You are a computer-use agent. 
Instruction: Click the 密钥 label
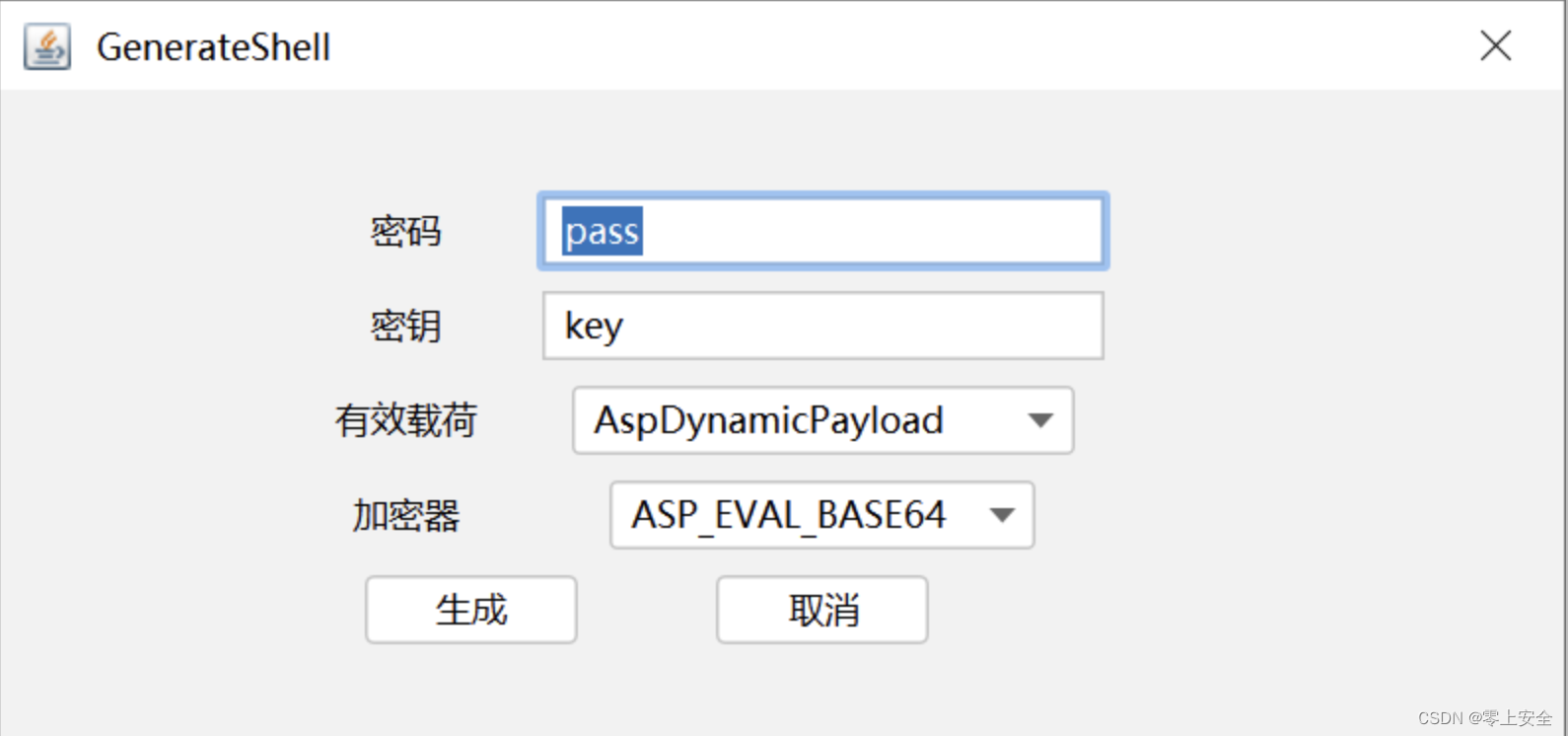[x=404, y=326]
